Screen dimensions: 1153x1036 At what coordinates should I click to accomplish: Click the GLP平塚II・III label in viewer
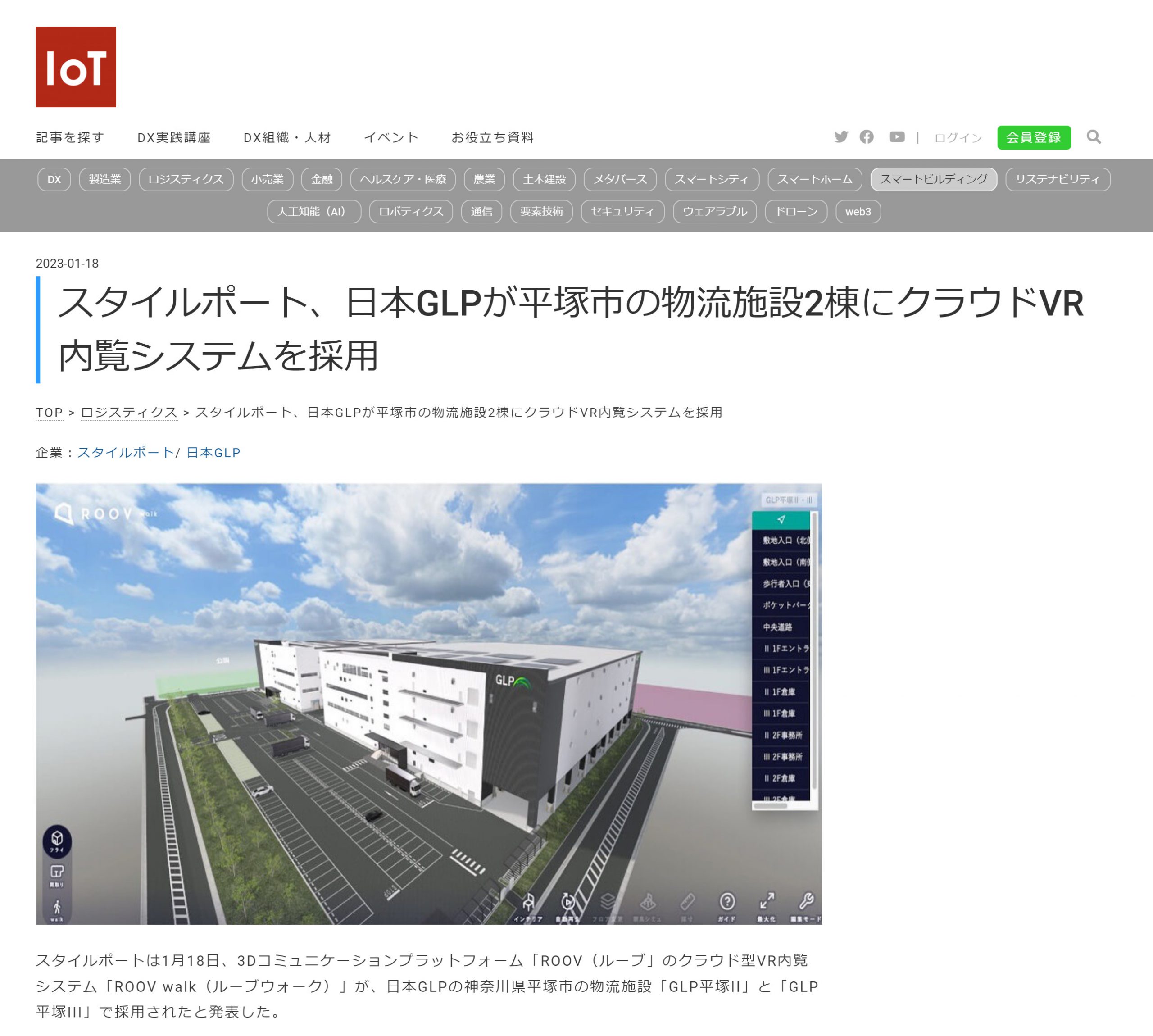[789, 500]
